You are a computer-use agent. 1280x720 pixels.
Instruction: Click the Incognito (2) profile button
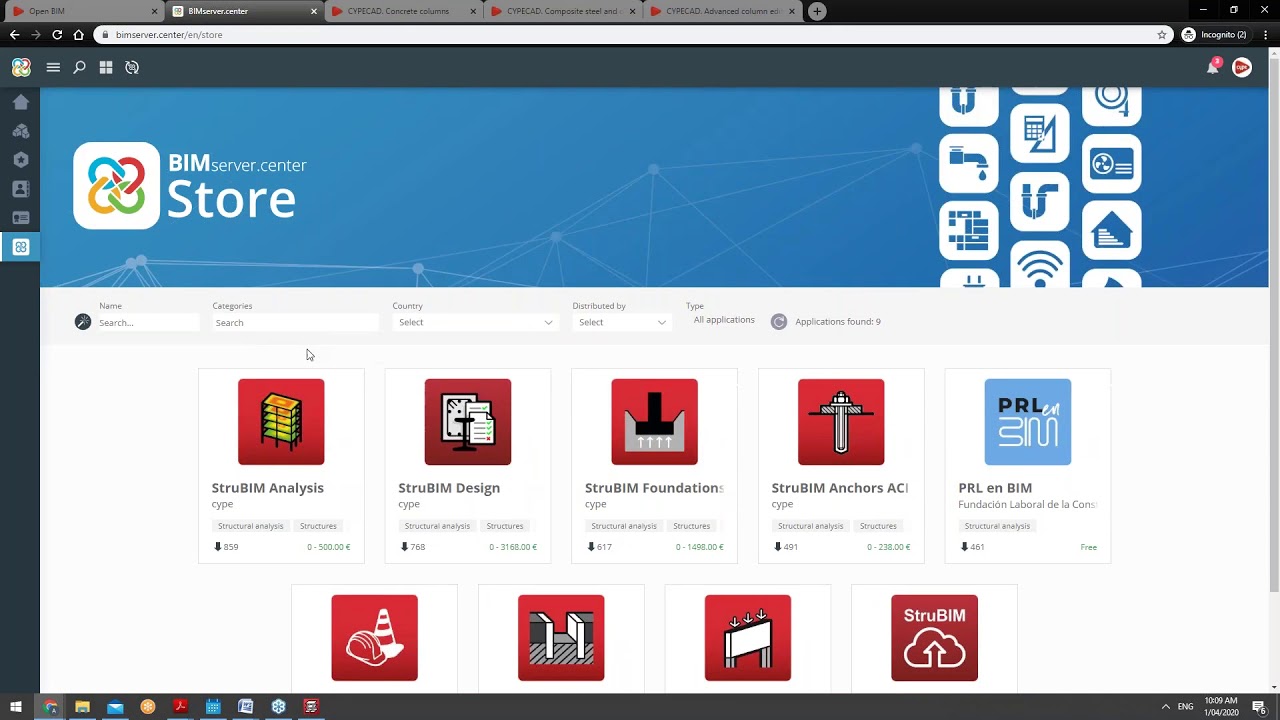(x=1215, y=35)
